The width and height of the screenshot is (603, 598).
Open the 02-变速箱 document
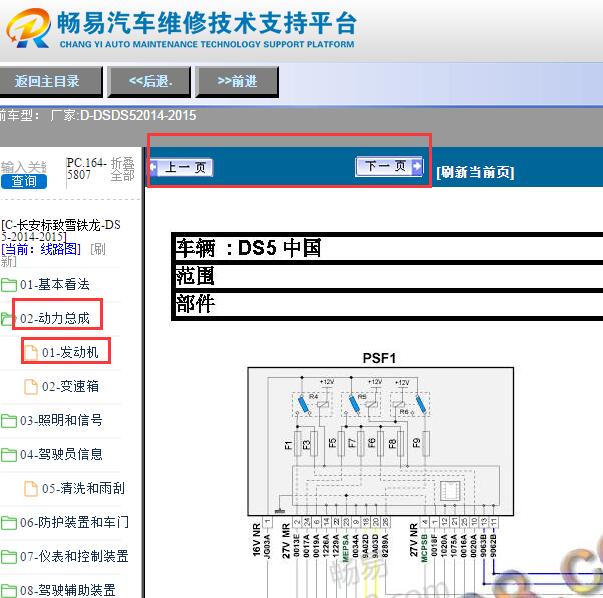(70, 386)
